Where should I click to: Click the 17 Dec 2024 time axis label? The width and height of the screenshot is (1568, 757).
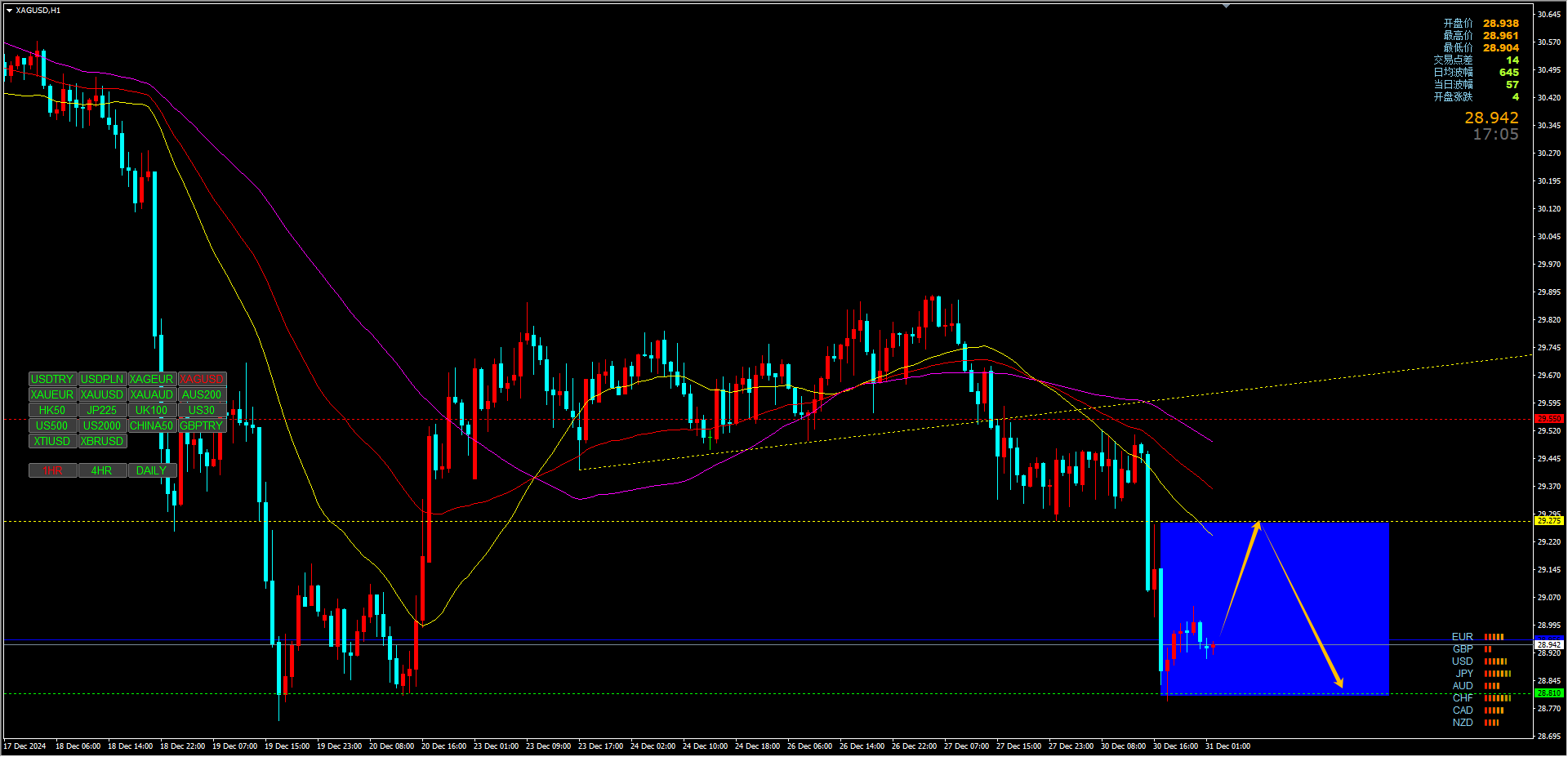[x=25, y=746]
